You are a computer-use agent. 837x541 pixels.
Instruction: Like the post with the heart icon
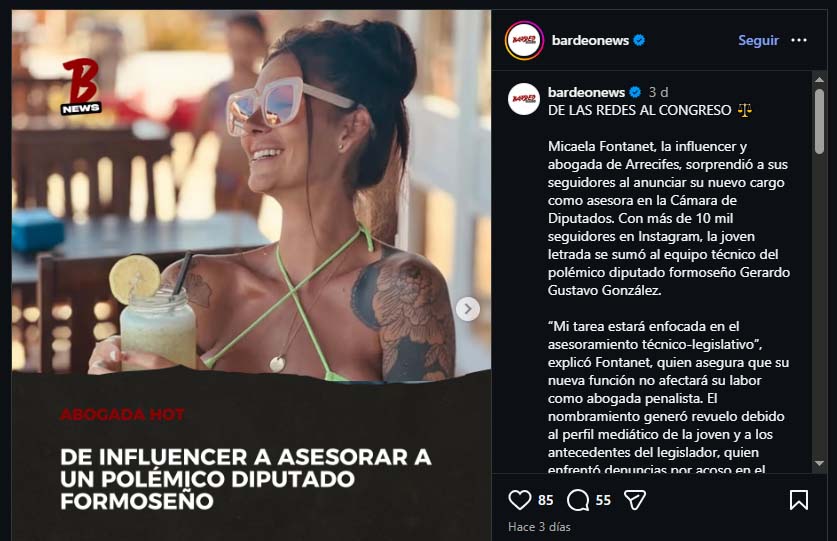519,500
